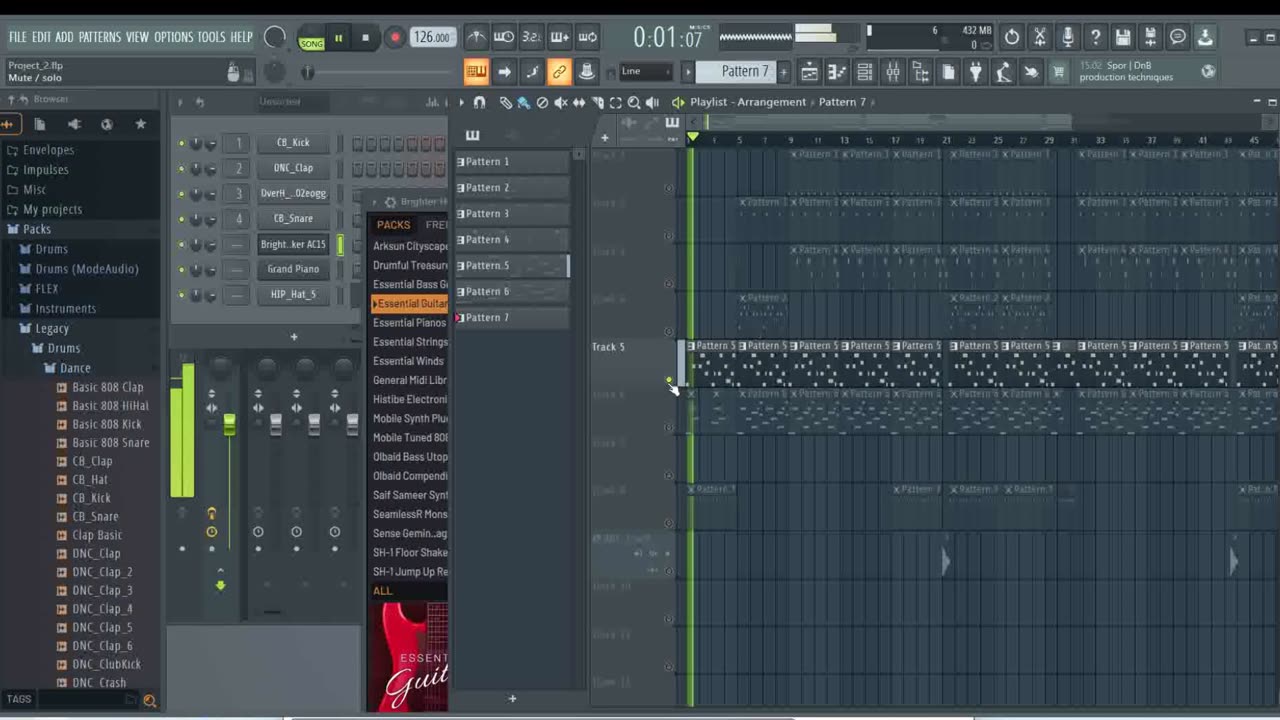The height and width of the screenshot is (720, 1280).
Task: Open the PATTERNS menu
Action: tap(99, 37)
